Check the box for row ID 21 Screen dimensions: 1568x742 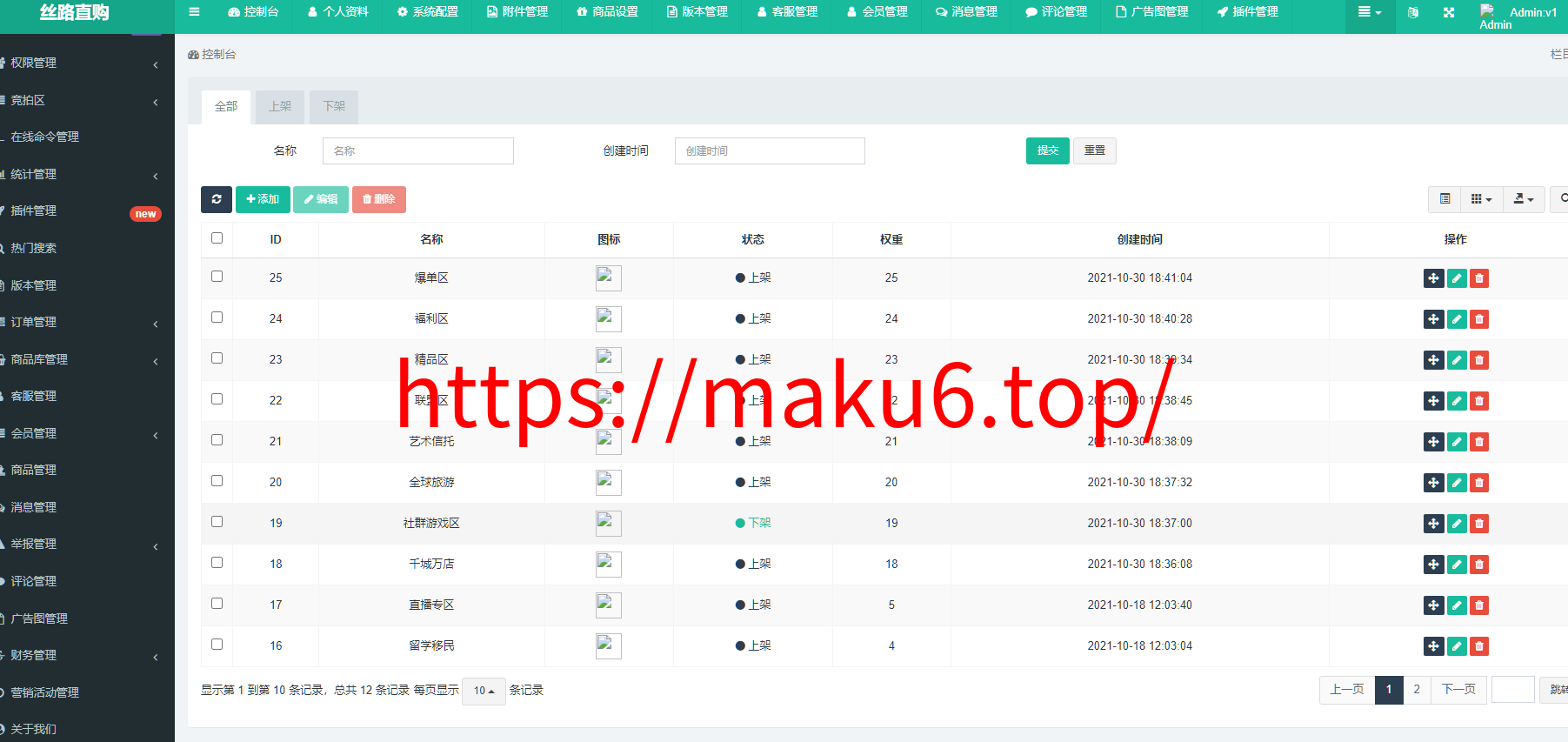click(x=217, y=440)
